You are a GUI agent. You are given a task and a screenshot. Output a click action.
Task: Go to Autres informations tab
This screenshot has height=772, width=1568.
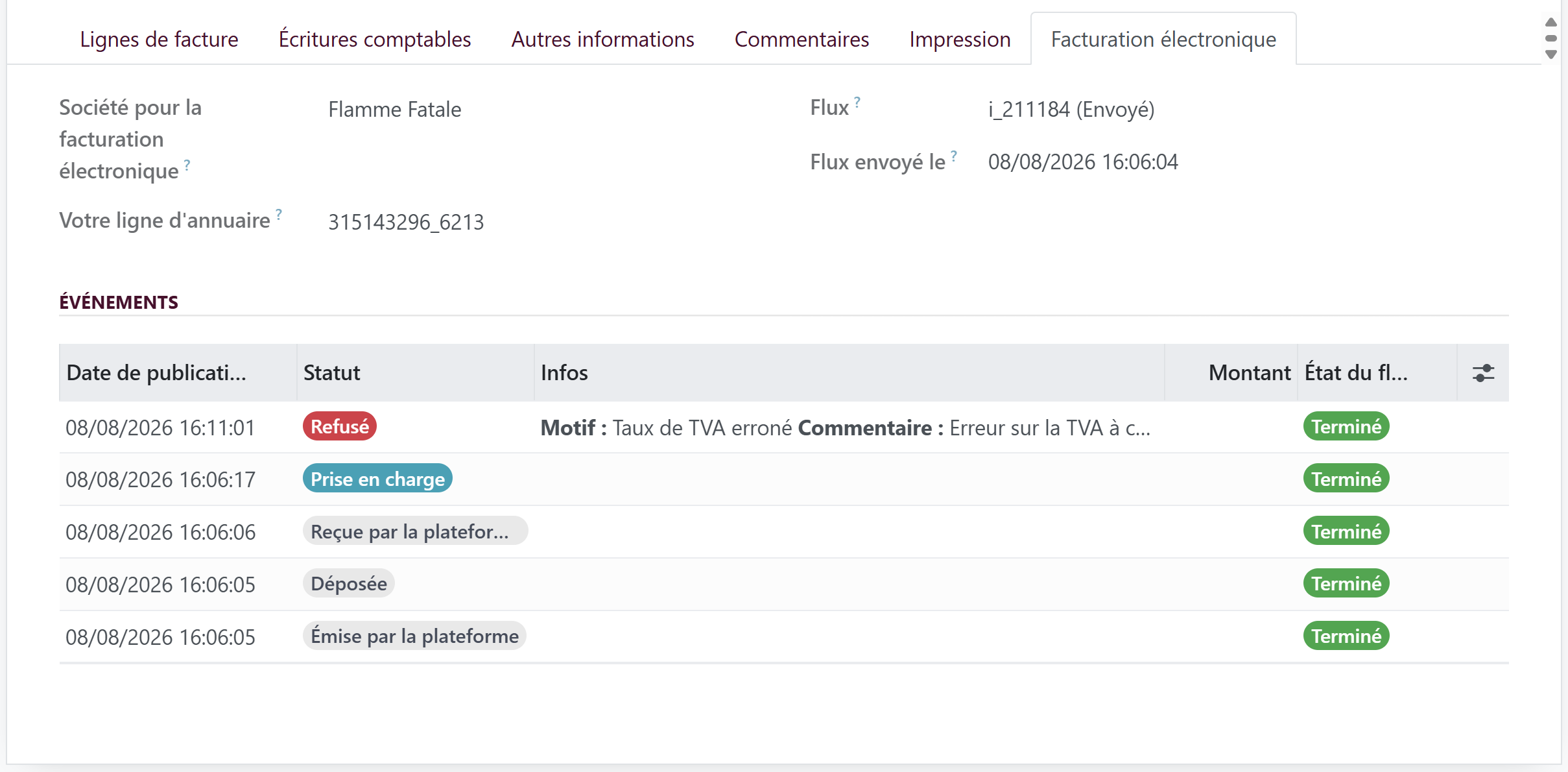point(602,39)
